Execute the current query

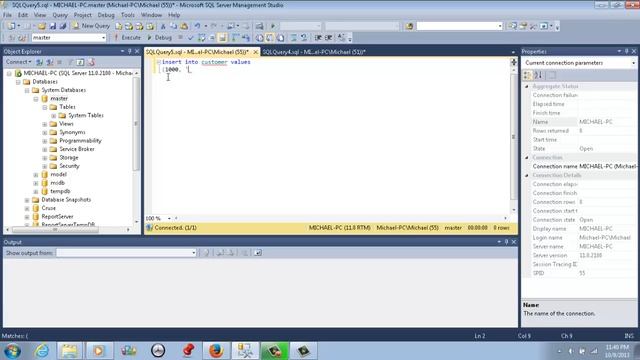[127, 38]
